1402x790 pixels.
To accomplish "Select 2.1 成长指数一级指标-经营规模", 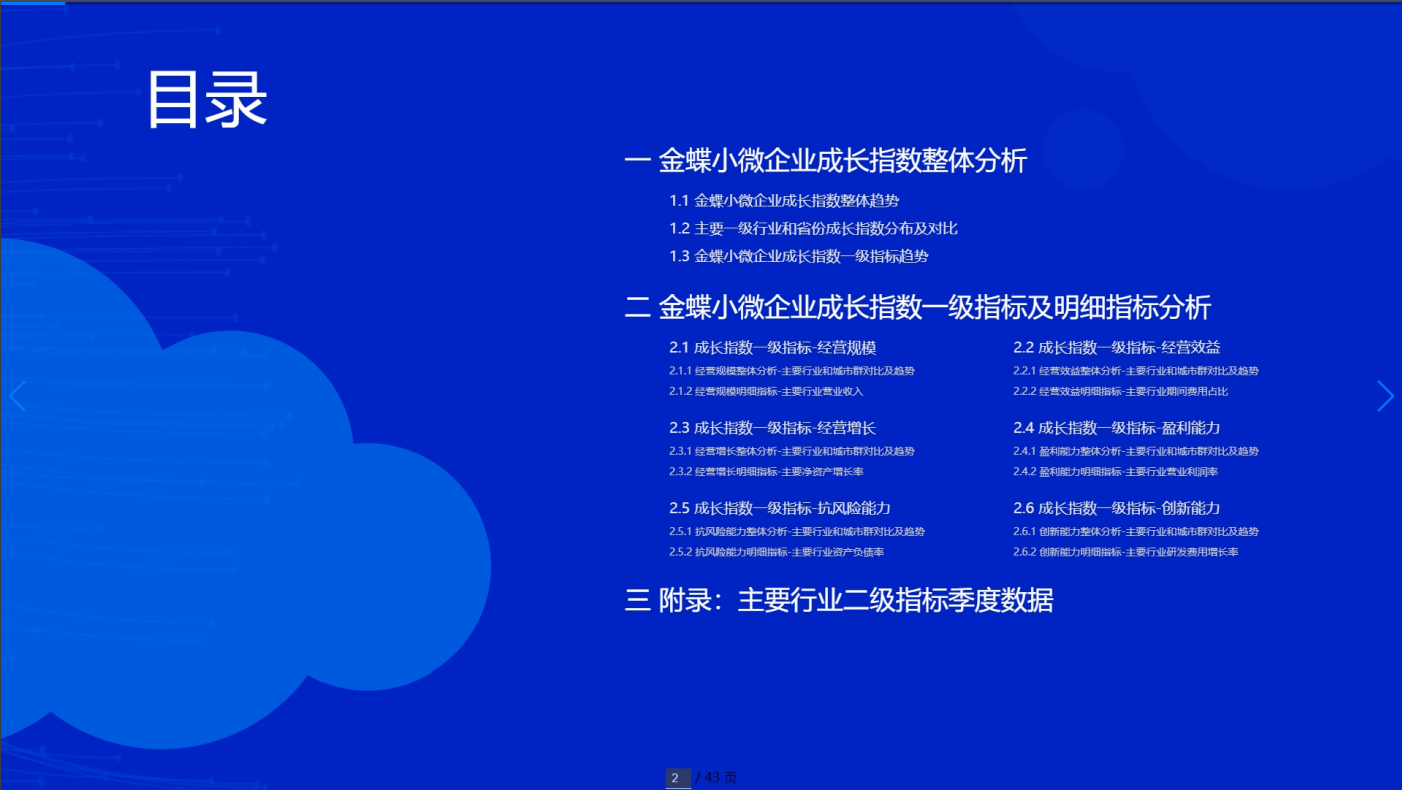I will coord(773,348).
